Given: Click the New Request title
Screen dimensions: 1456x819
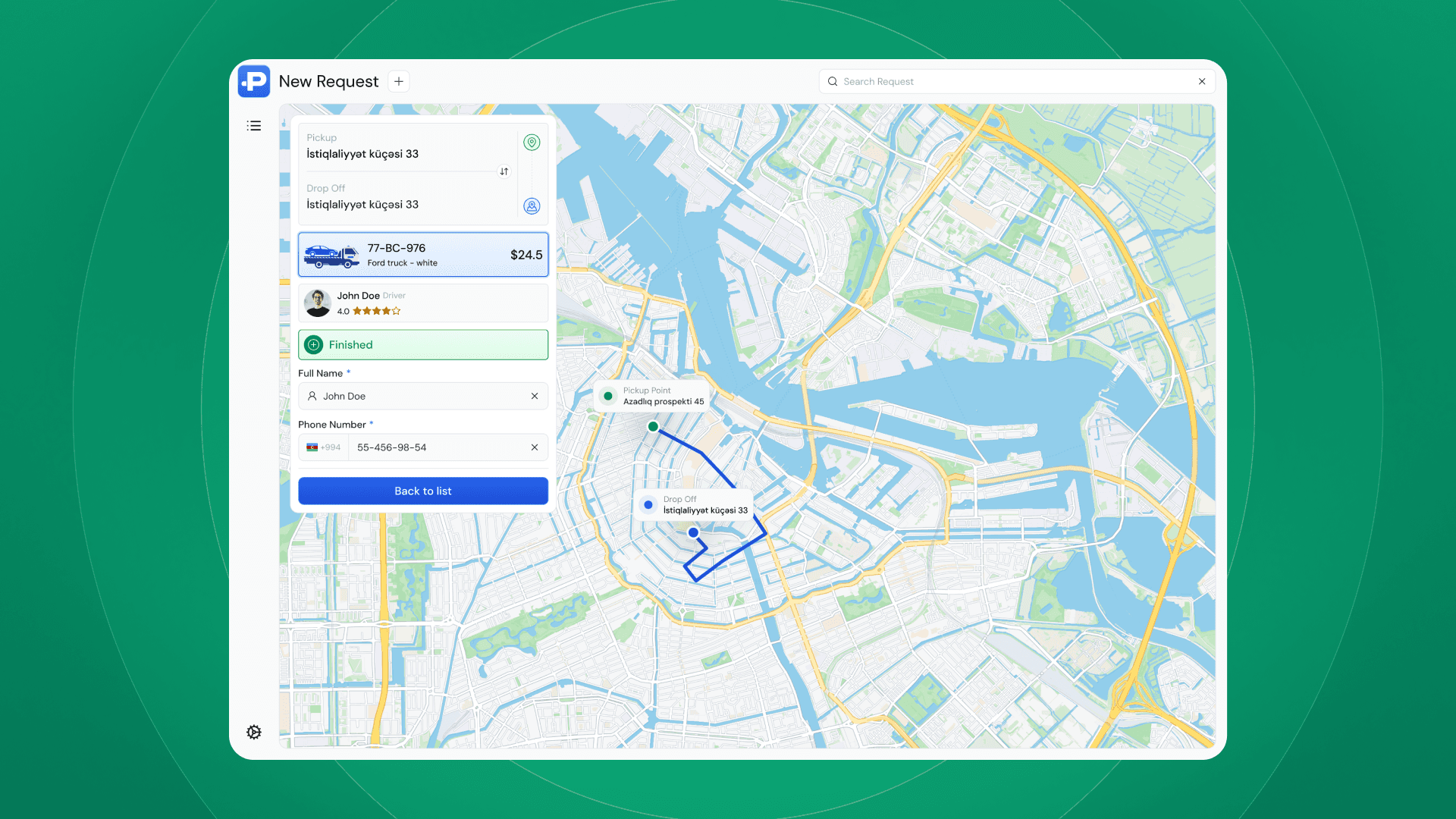Looking at the screenshot, I should click(328, 81).
